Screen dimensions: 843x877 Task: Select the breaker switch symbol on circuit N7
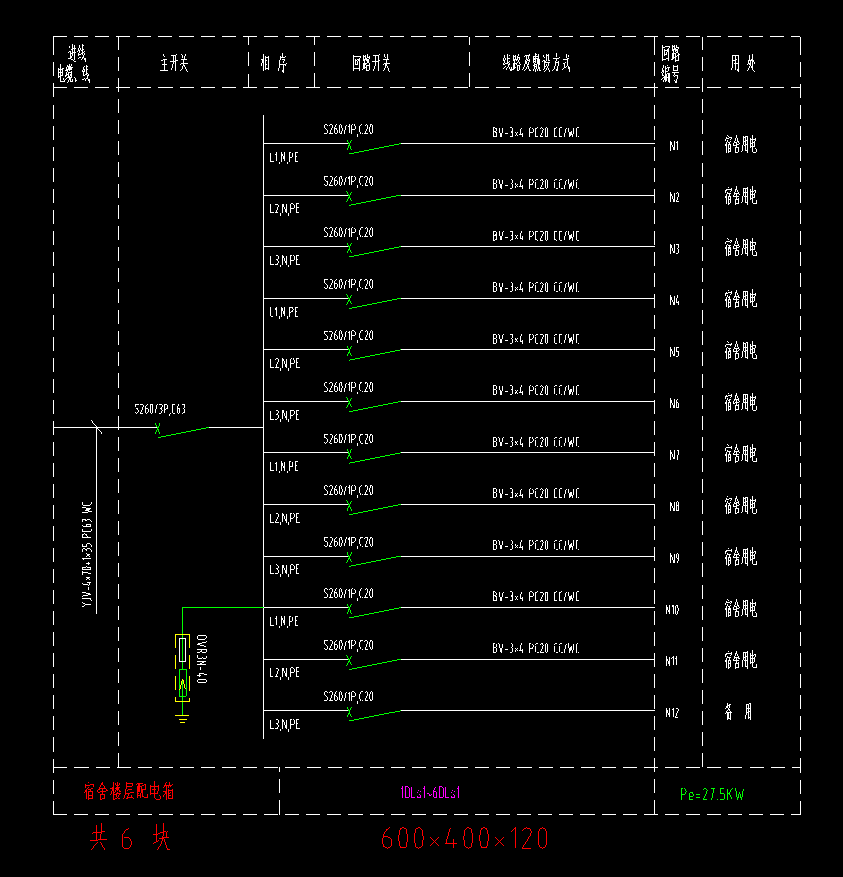374,455
